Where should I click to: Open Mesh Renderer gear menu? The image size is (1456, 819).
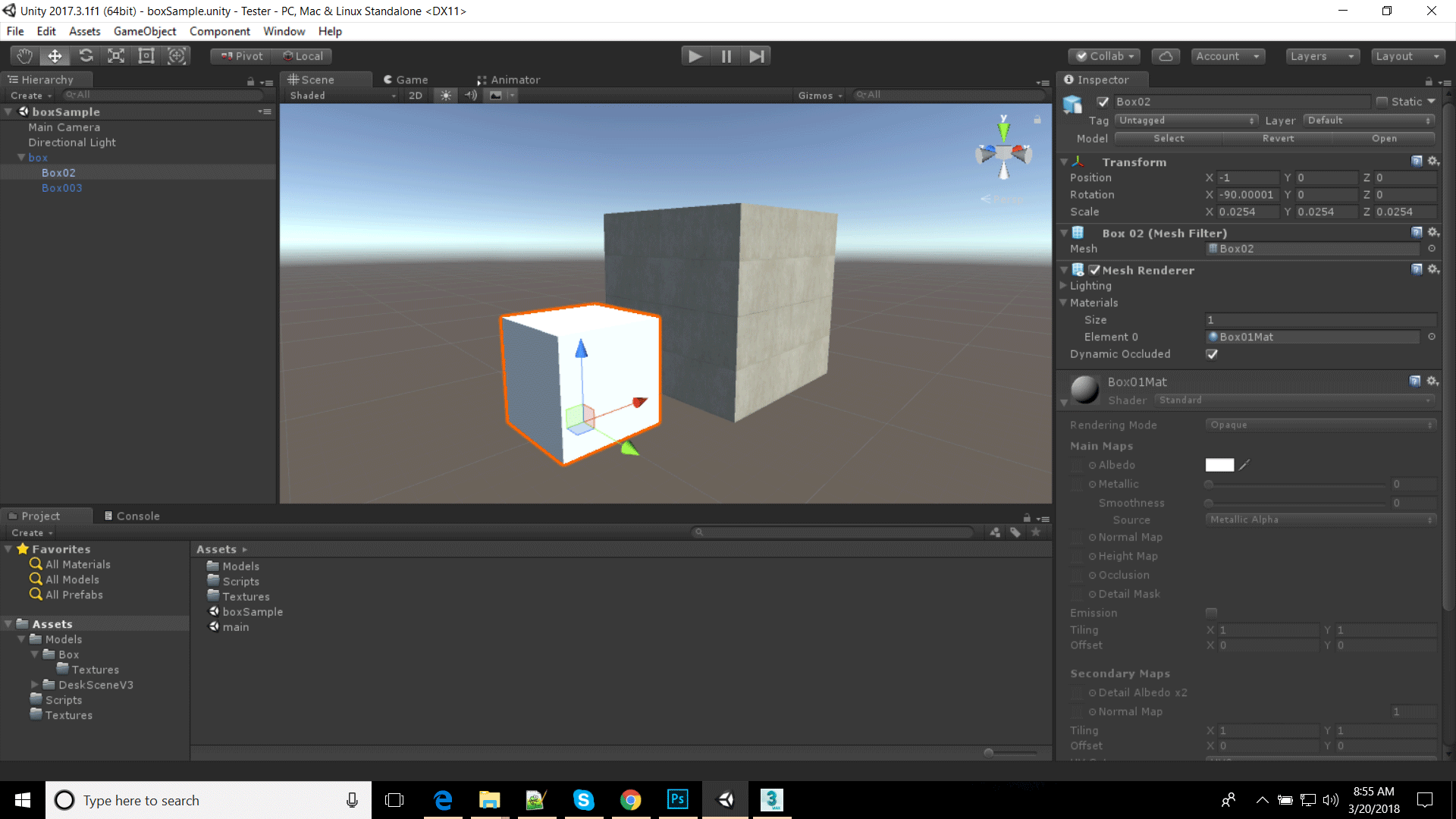tap(1433, 269)
